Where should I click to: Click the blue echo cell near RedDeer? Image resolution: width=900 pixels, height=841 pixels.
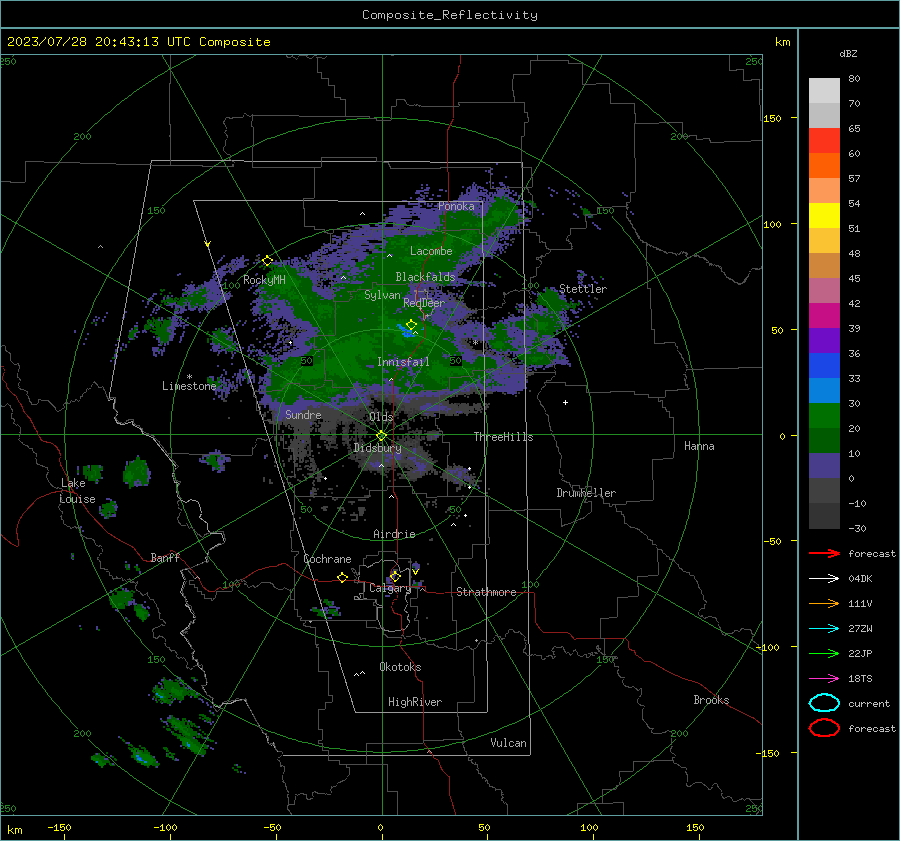[x=406, y=331]
